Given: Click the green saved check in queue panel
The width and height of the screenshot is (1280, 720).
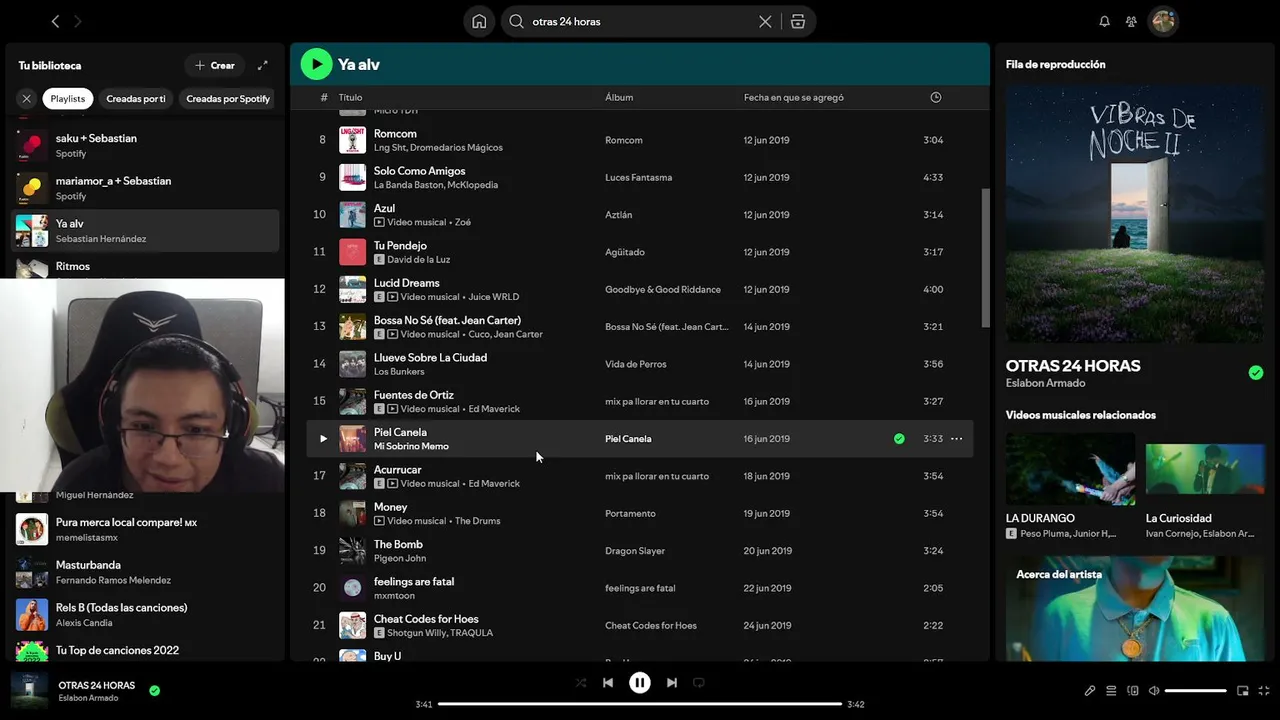Looking at the screenshot, I should [1256, 373].
